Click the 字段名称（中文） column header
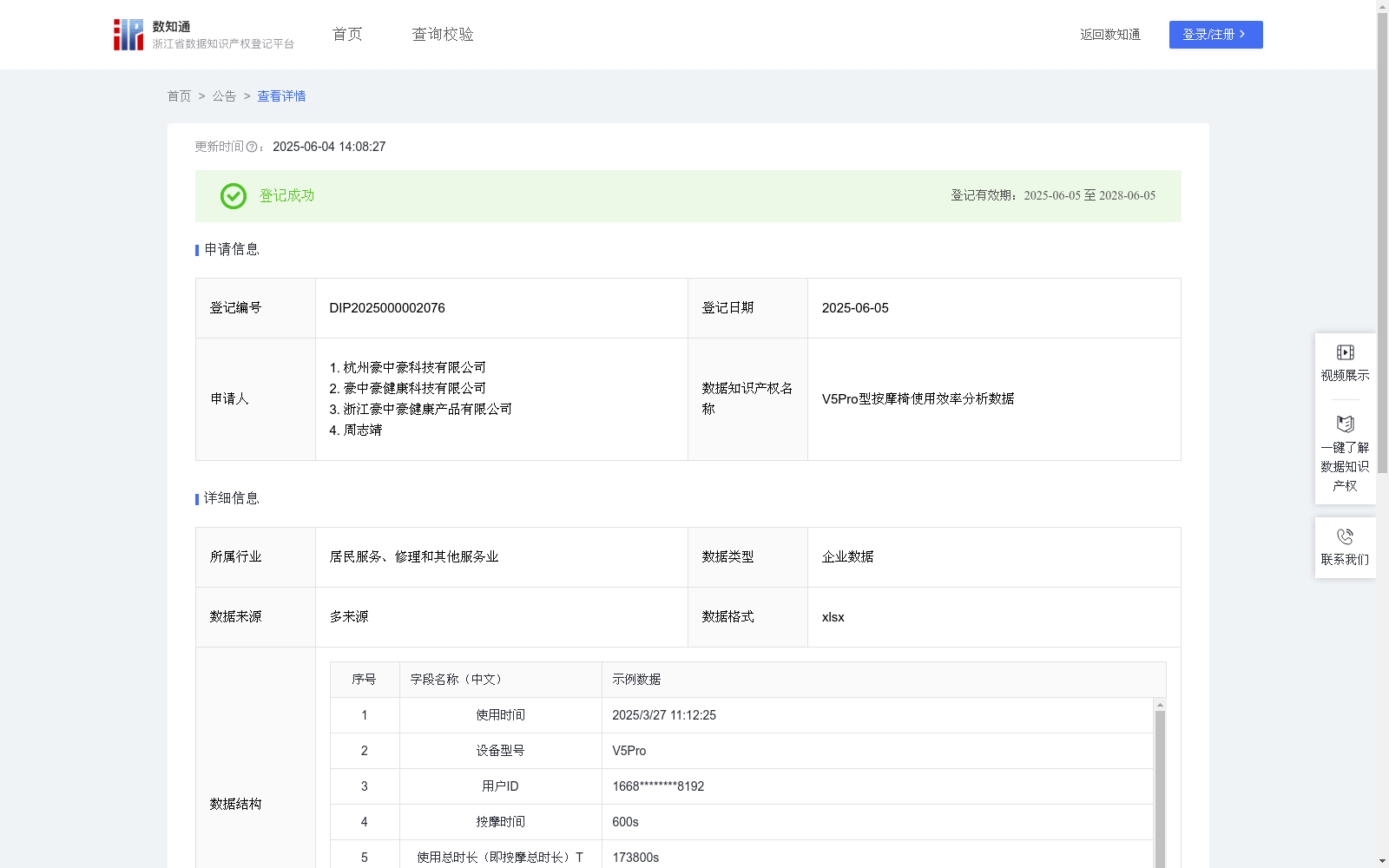Viewport: 1389px width, 868px height. 501,680
